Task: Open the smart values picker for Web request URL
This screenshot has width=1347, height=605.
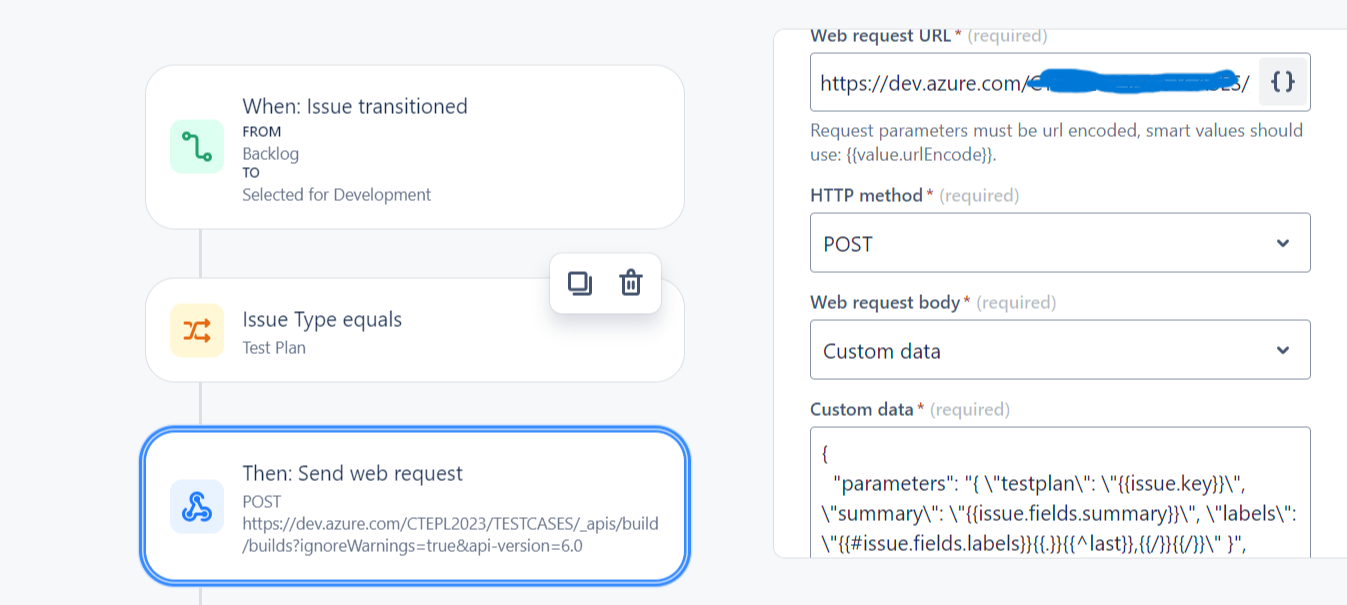Action: point(1281,82)
